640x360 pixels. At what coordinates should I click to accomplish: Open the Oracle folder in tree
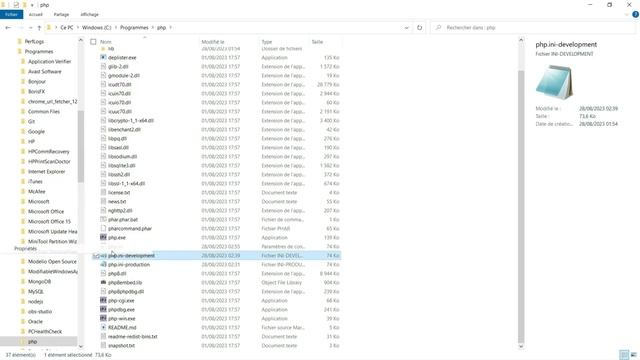(x=35, y=322)
